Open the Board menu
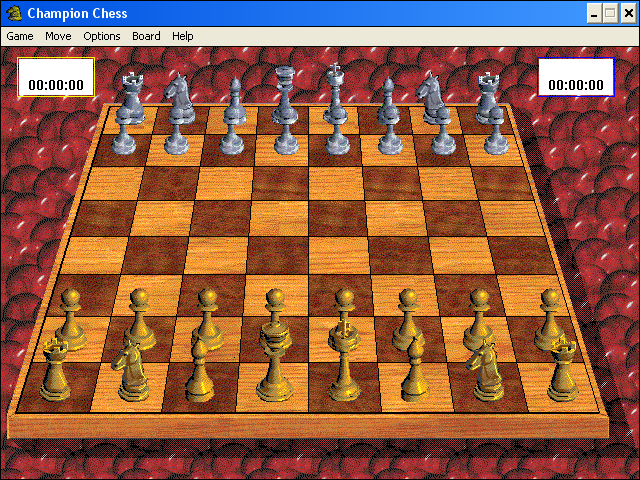Screen dimensions: 640x480 coord(146,36)
